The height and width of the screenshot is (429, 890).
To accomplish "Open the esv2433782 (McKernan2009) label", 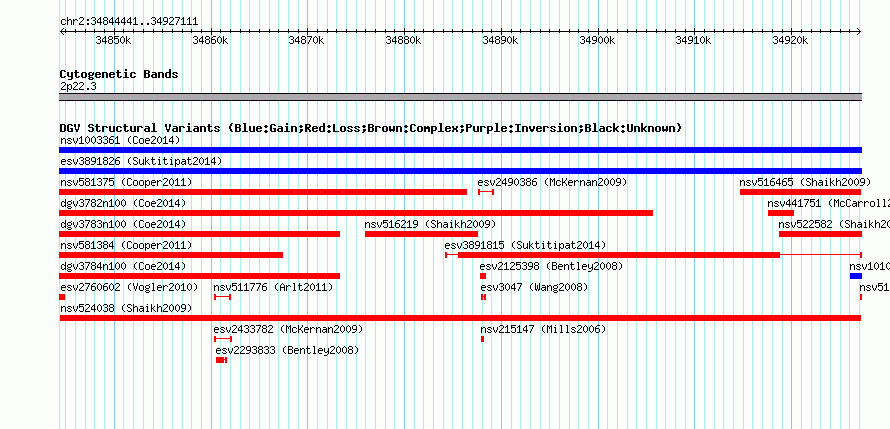I will tap(288, 330).
